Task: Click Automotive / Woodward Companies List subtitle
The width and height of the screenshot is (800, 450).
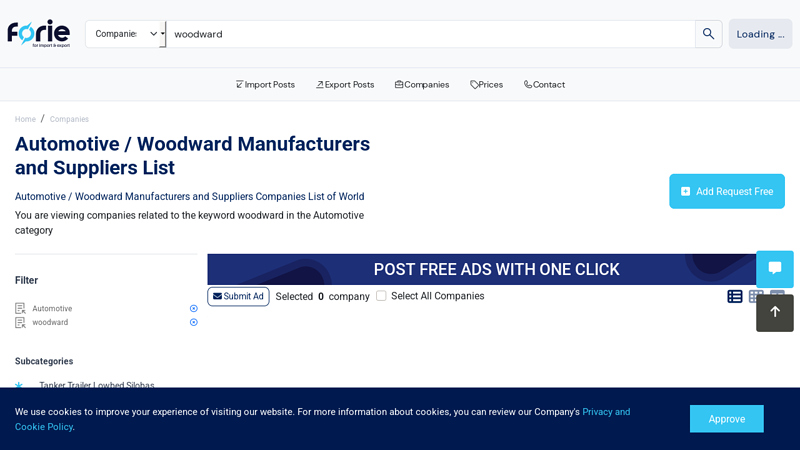Action: pos(189,196)
